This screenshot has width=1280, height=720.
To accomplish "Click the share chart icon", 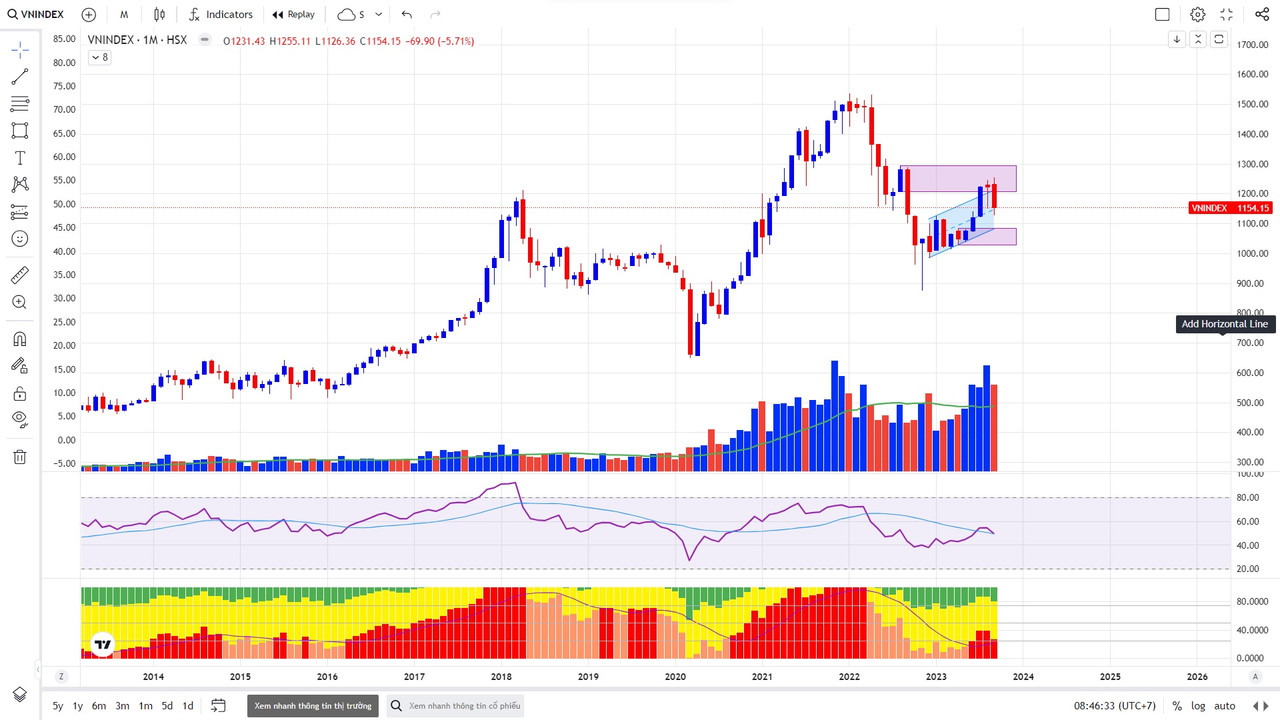I will (x=1262, y=14).
